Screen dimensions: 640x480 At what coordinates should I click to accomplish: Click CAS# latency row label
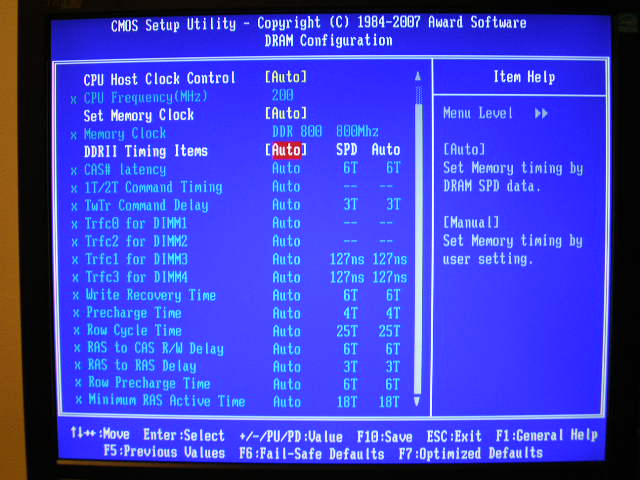click(125, 169)
